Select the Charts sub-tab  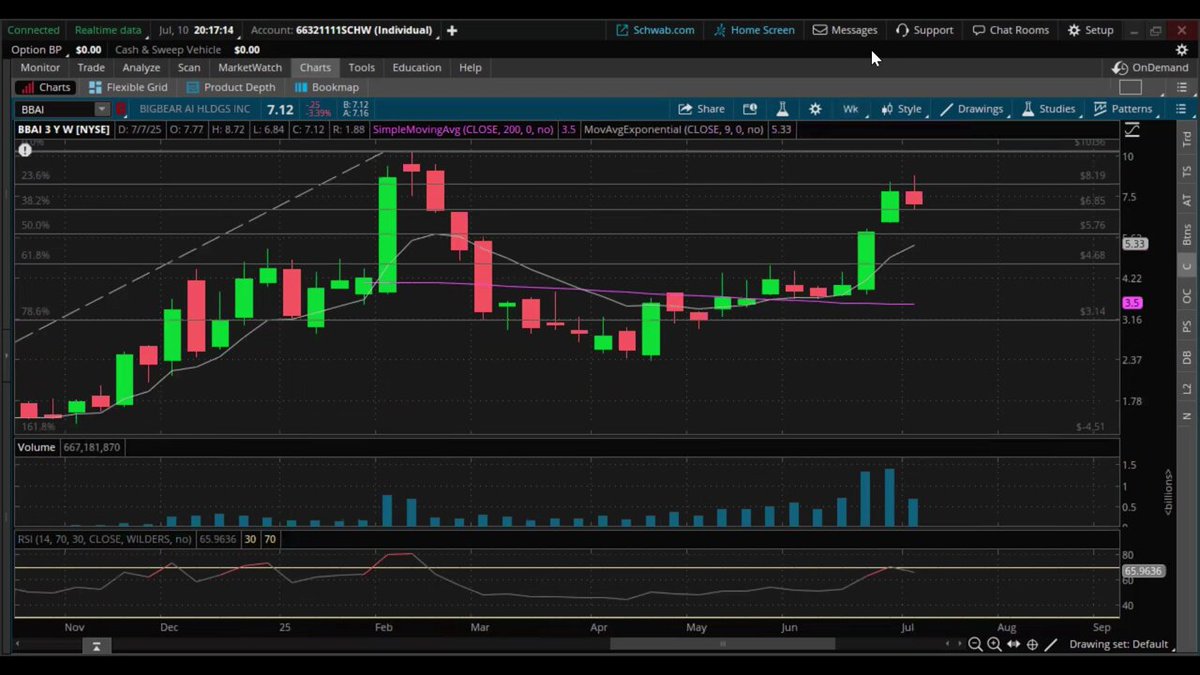45,88
